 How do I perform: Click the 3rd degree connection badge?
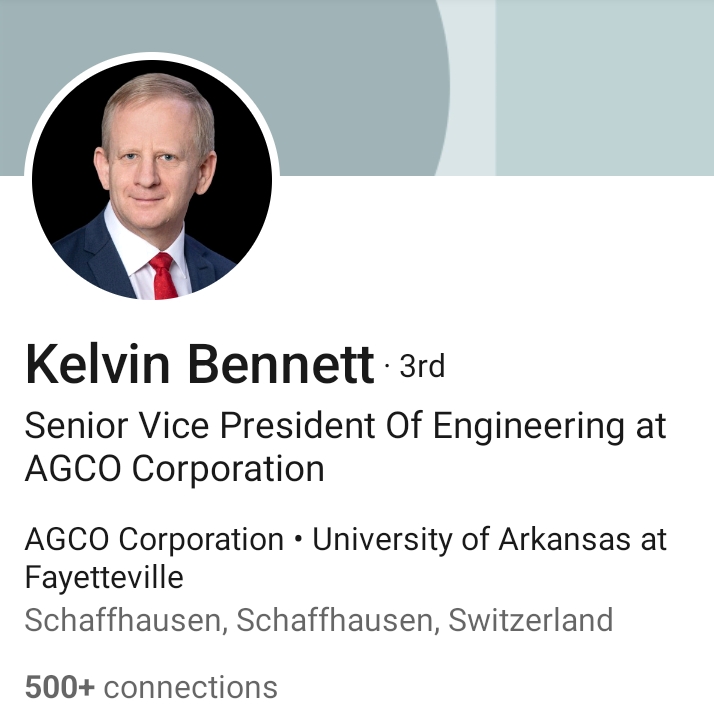421,367
